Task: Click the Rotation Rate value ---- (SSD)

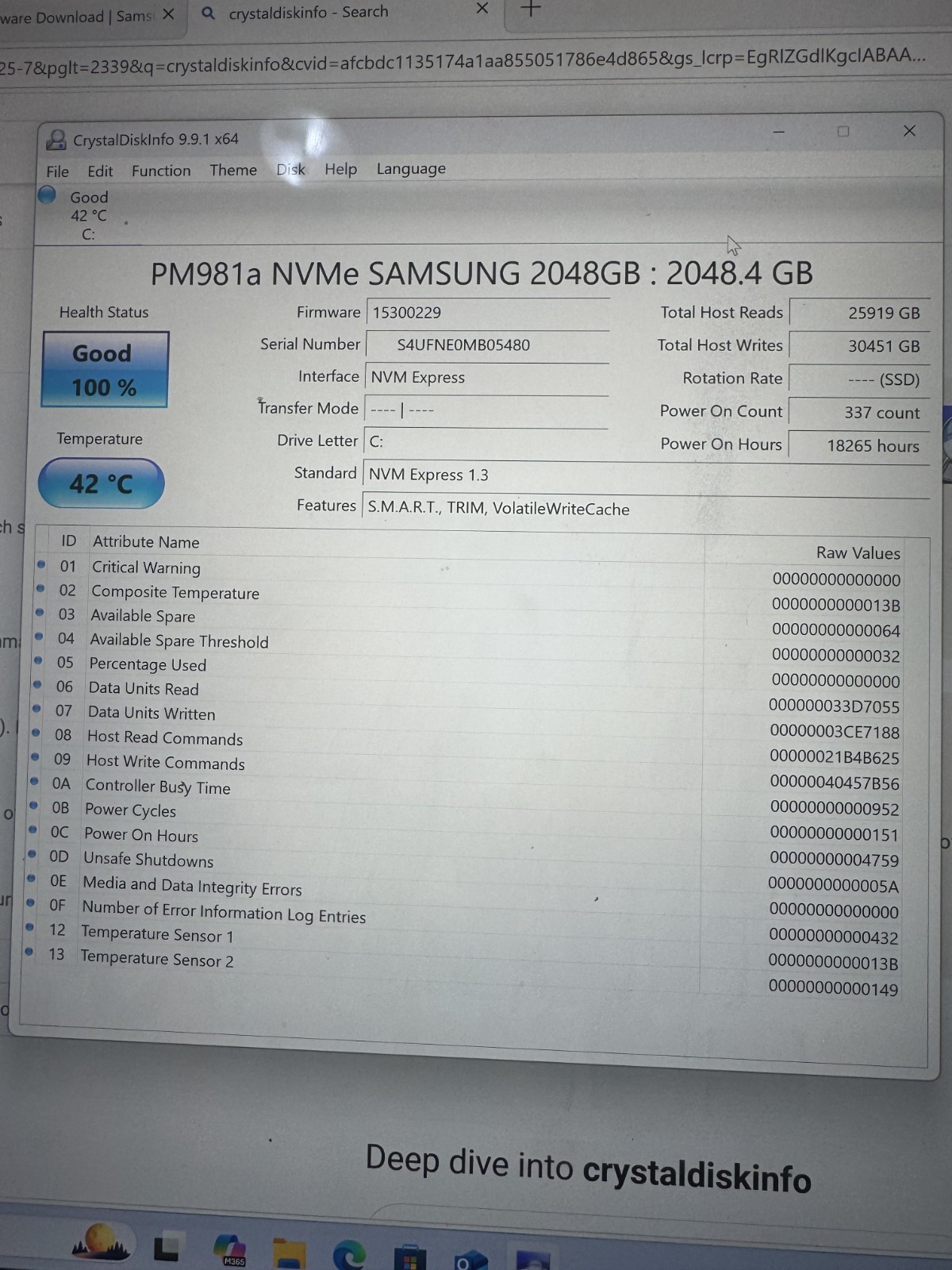Action: point(859,379)
